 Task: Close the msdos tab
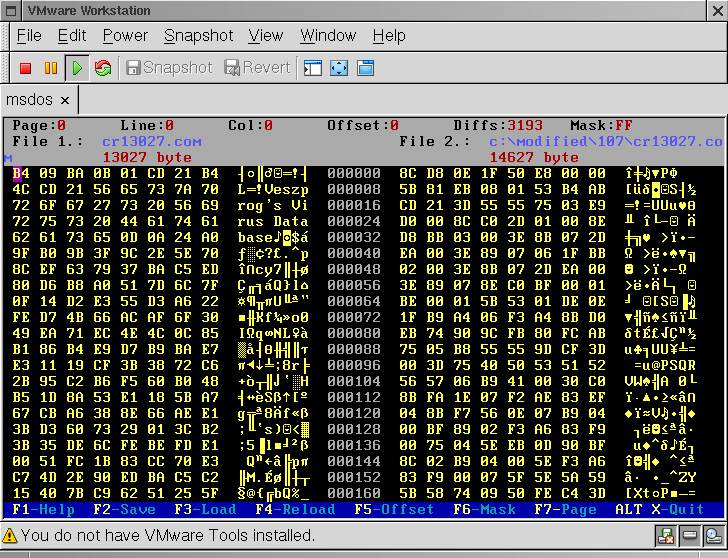point(65,100)
